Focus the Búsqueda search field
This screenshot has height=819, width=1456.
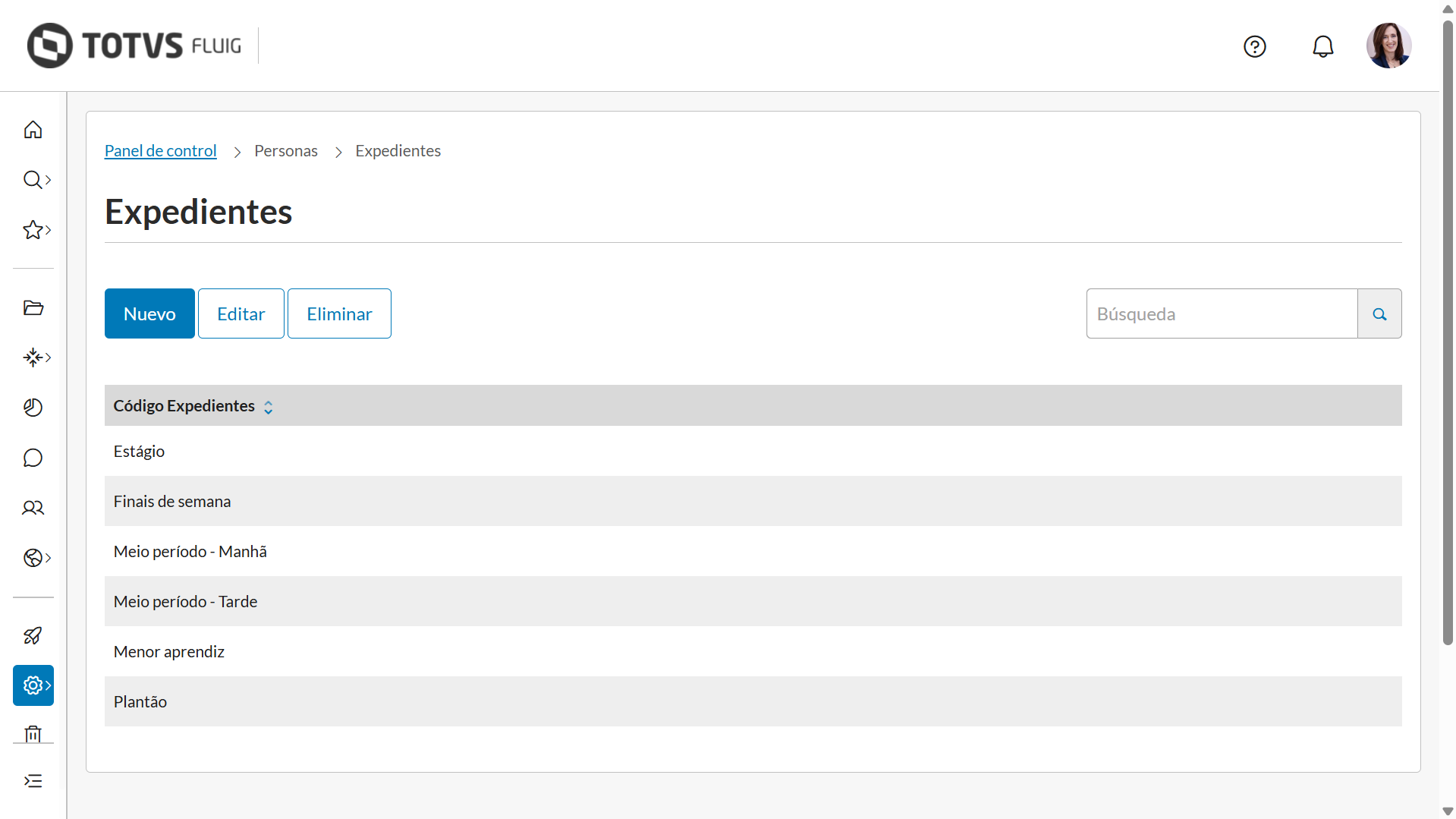(x=1222, y=313)
